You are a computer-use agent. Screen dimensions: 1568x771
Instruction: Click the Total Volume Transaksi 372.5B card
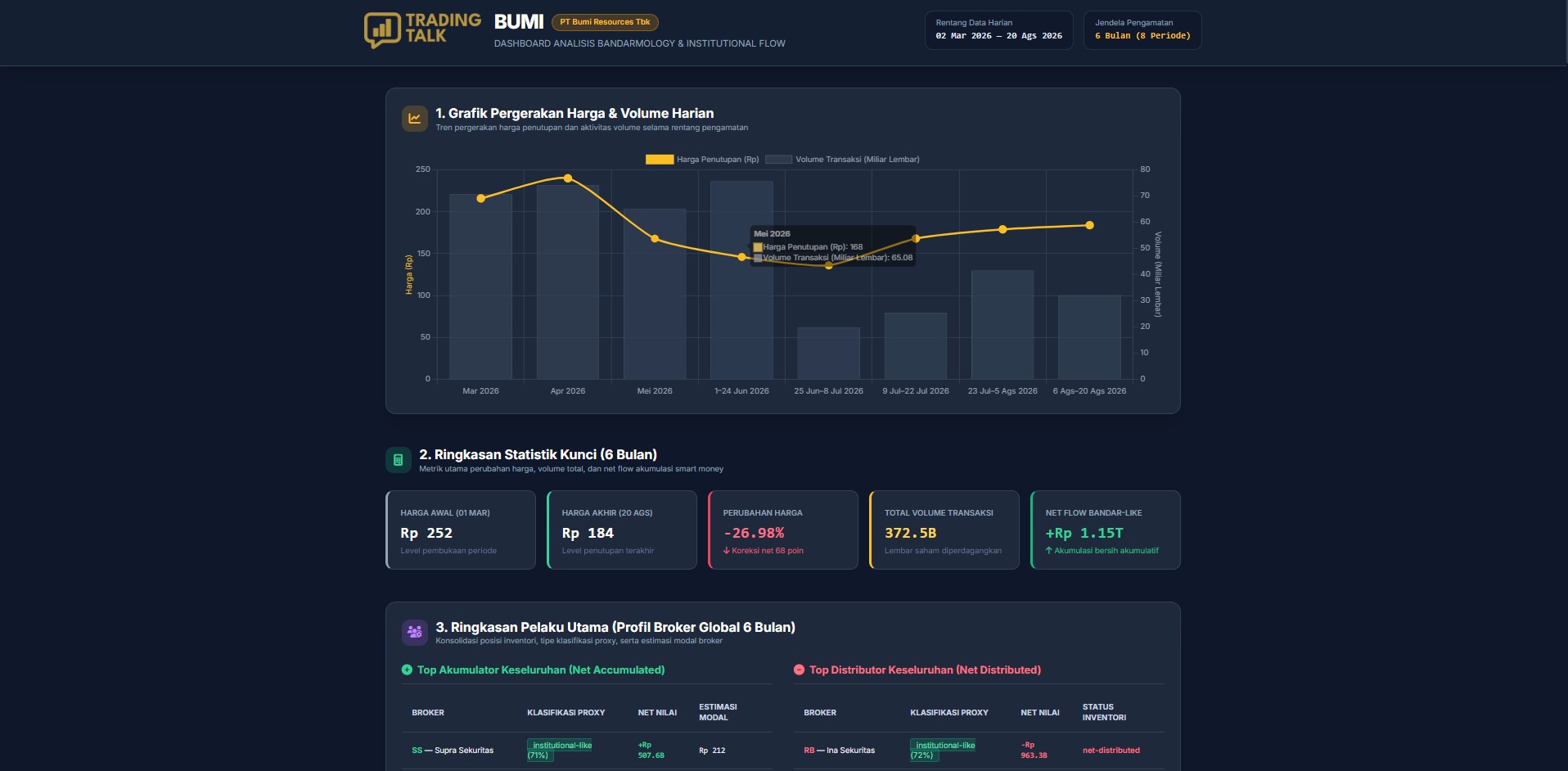pos(944,530)
